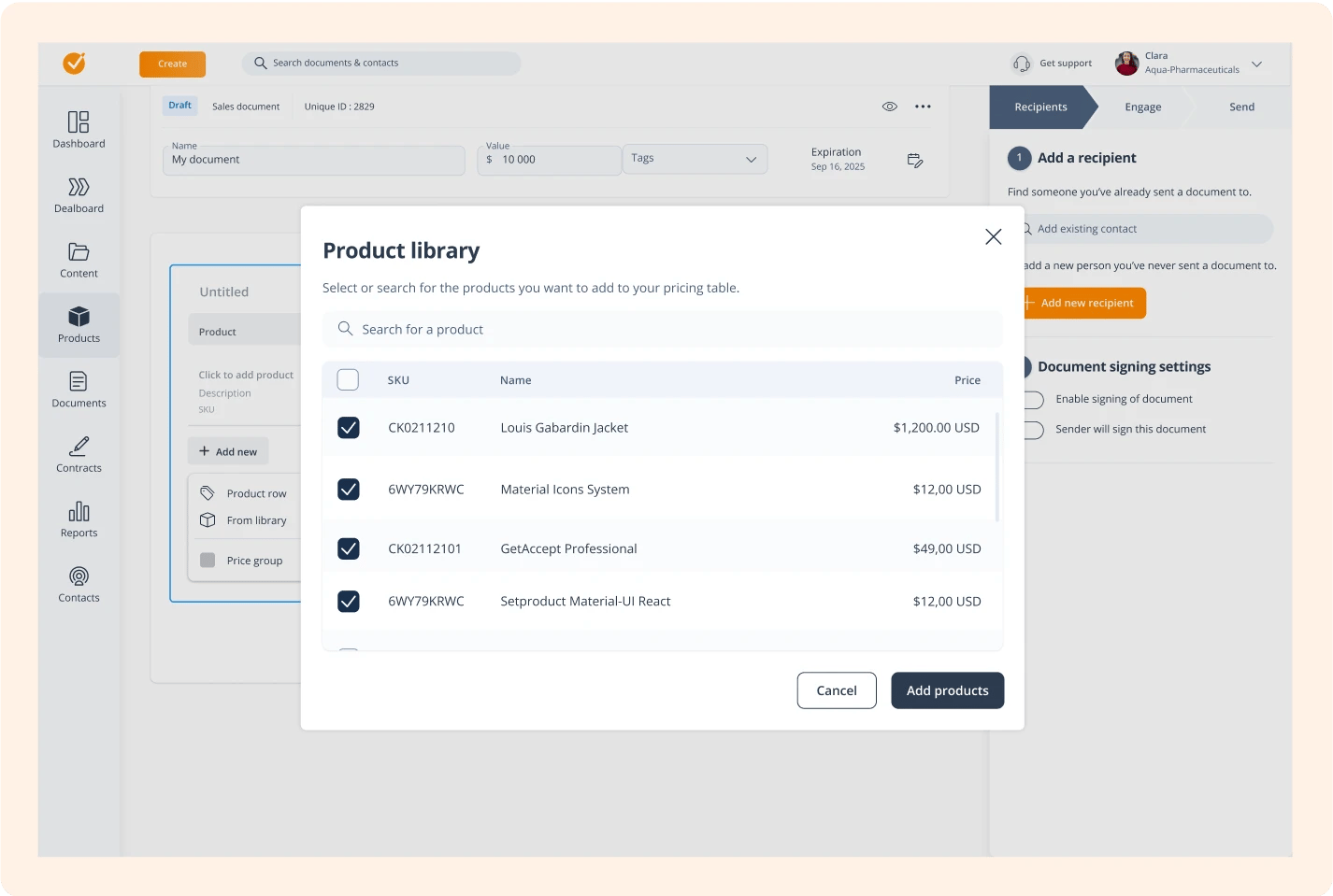This screenshot has height=896, width=1333.
Task: Click SKU CK0211210 cell
Action: point(422,428)
